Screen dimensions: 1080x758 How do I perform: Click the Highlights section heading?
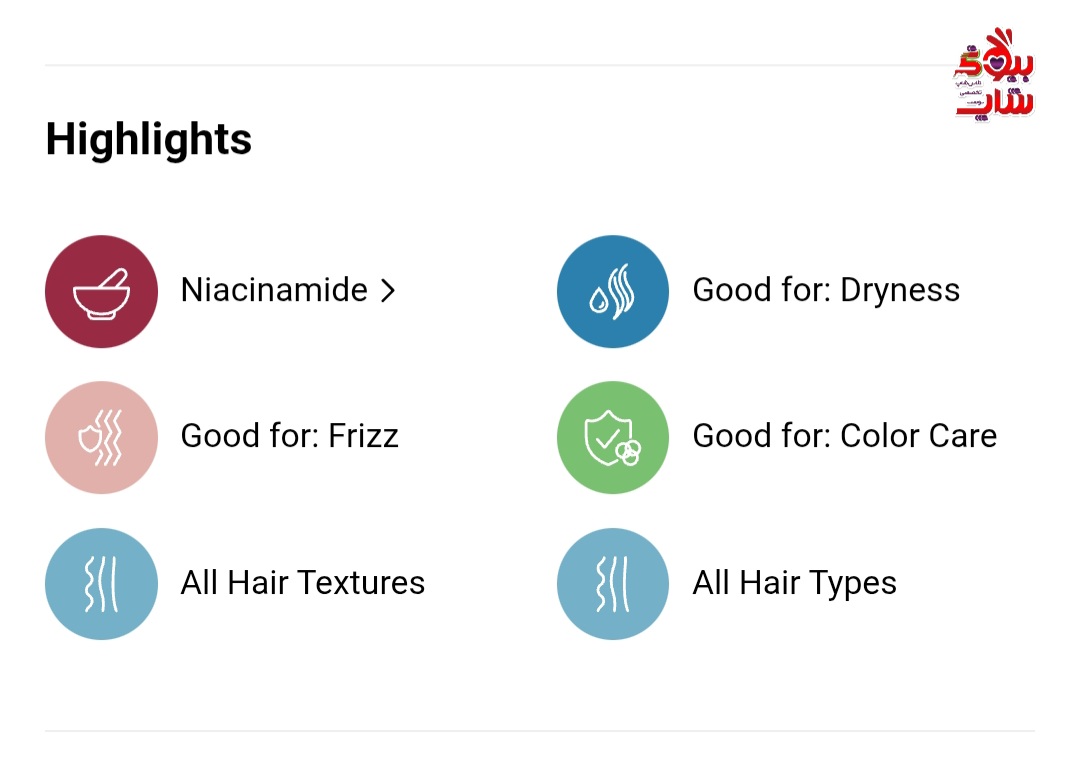coord(149,140)
